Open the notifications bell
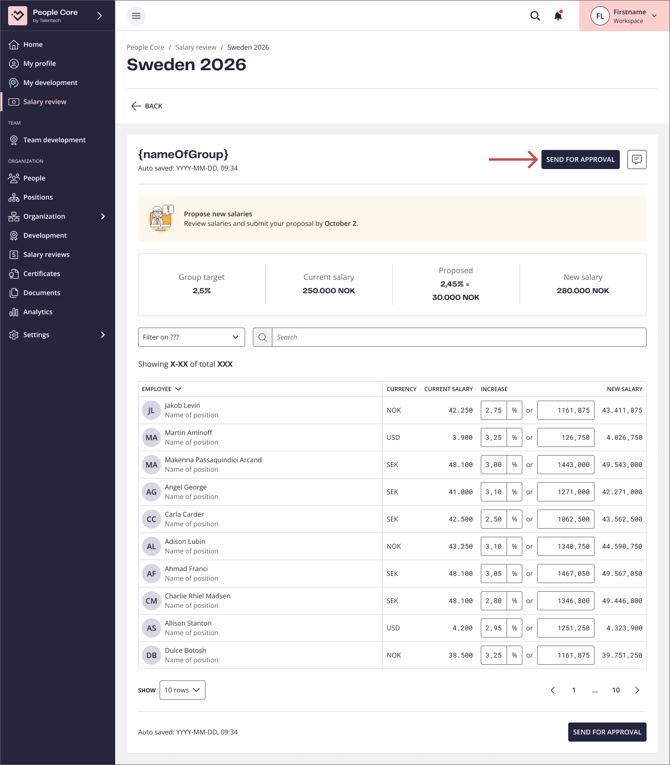The image size is (670, 765). 558,16
